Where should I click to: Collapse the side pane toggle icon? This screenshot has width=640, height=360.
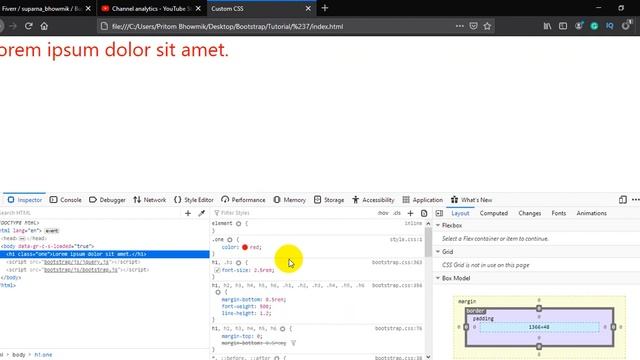point(439,213)
